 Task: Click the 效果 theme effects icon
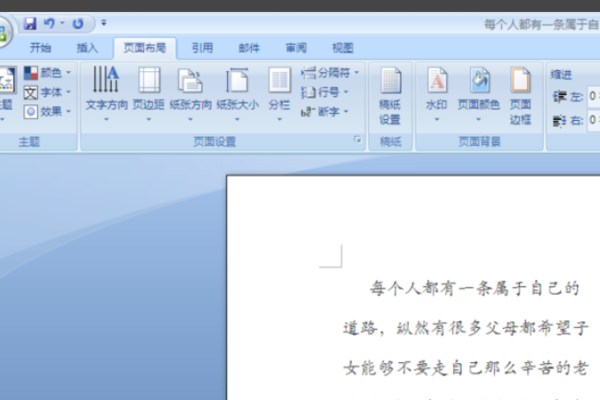(31, 112)
